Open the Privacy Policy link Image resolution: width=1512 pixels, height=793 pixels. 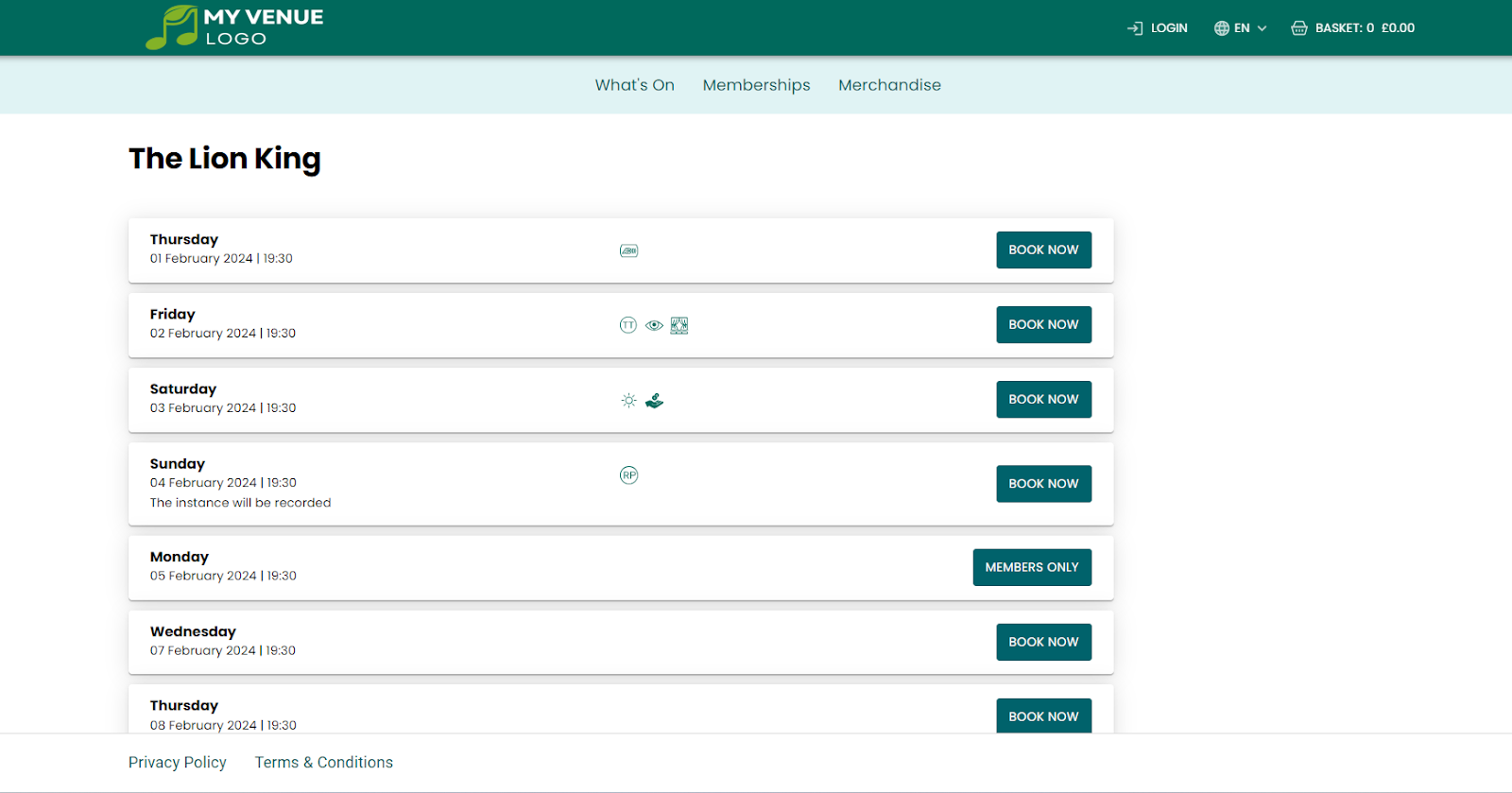point(178,763)
